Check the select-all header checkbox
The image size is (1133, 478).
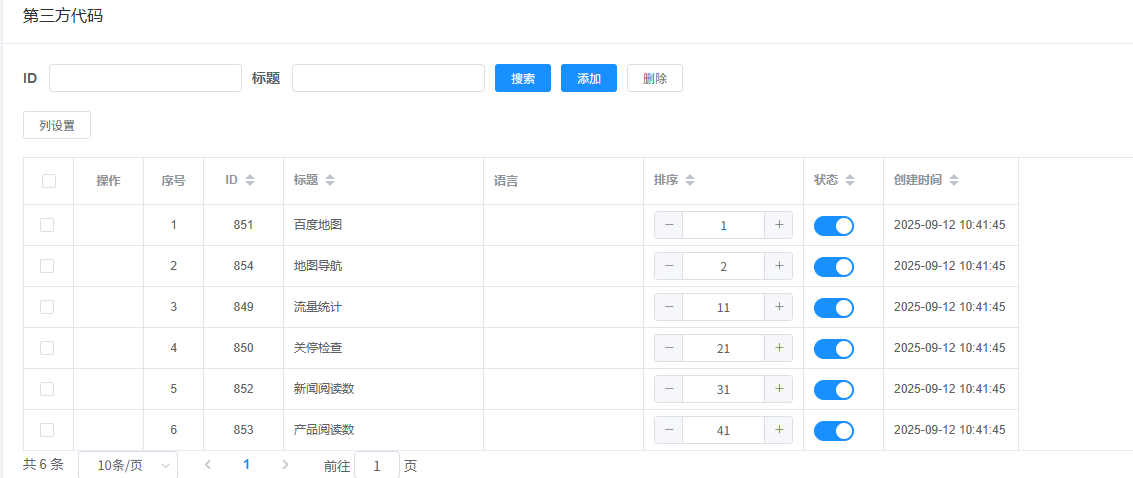coord(49,181)
